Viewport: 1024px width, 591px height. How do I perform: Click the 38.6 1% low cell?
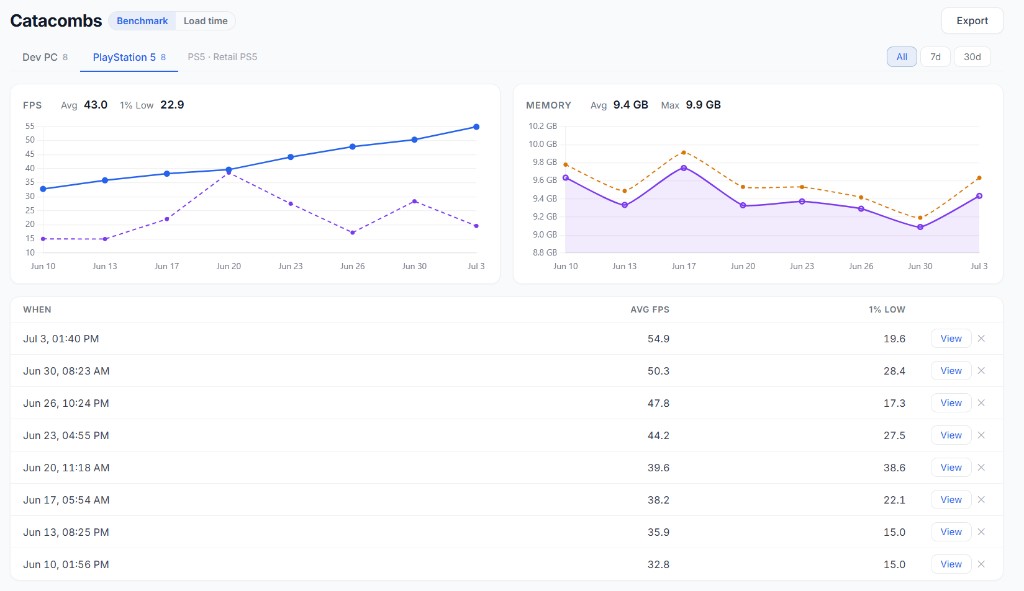(x=894, y=468)
